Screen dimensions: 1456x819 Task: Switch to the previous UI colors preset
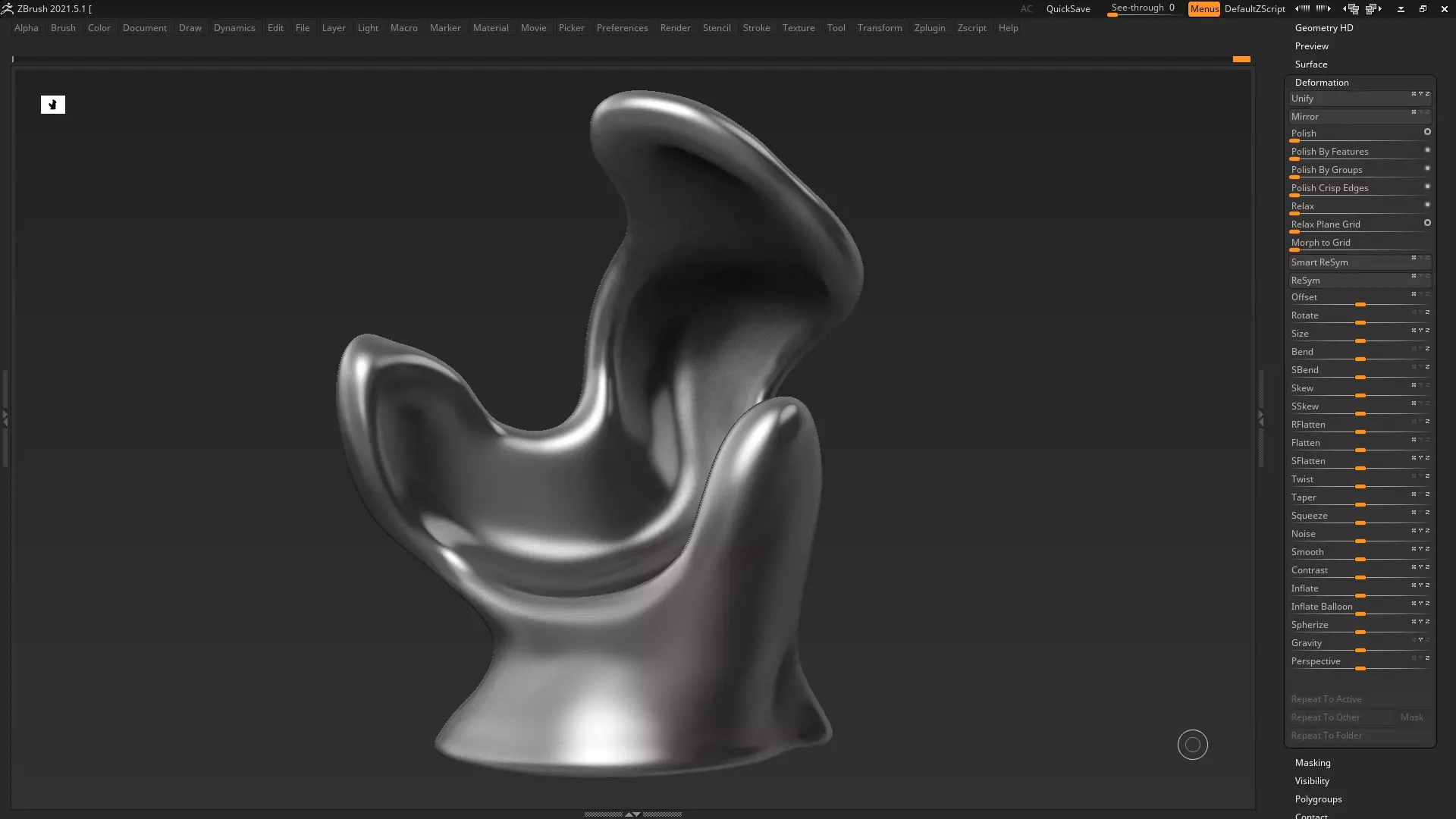1302,9
